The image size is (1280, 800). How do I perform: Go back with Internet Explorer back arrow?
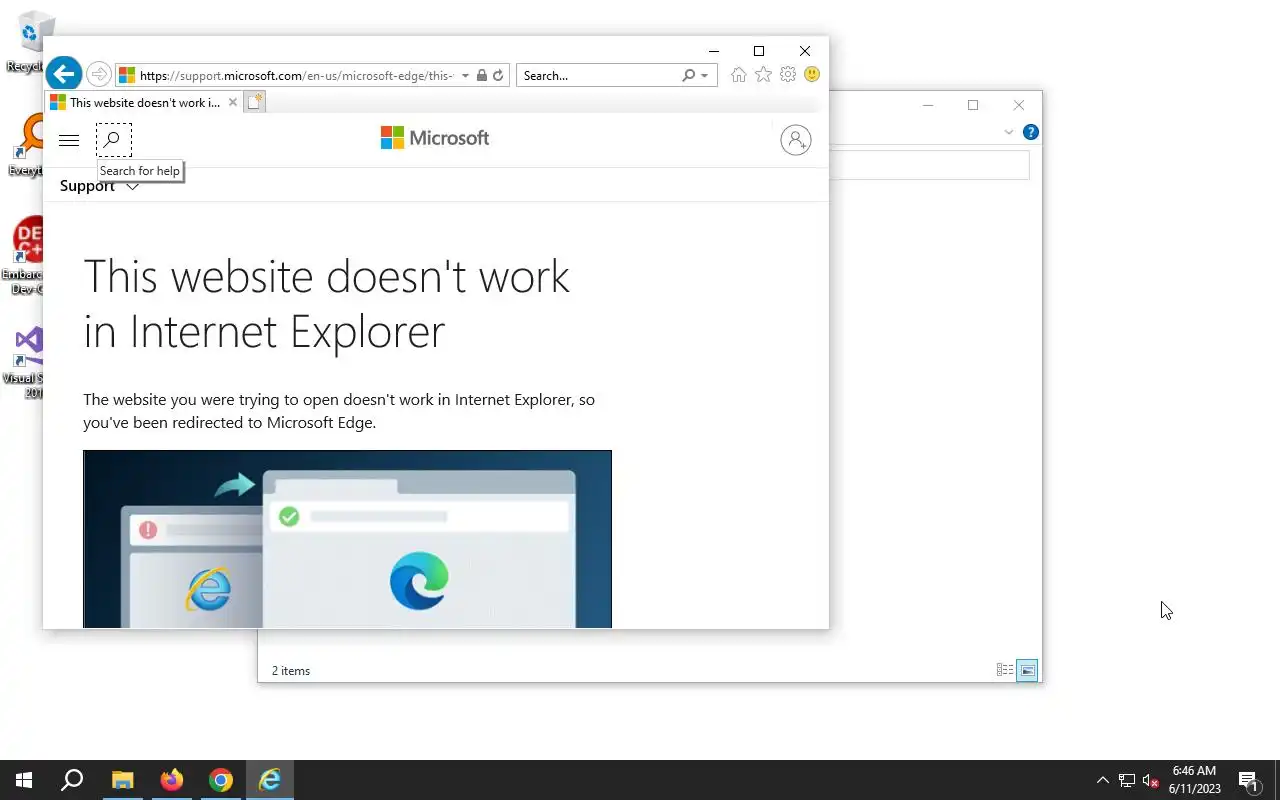(x=63, y=74)
